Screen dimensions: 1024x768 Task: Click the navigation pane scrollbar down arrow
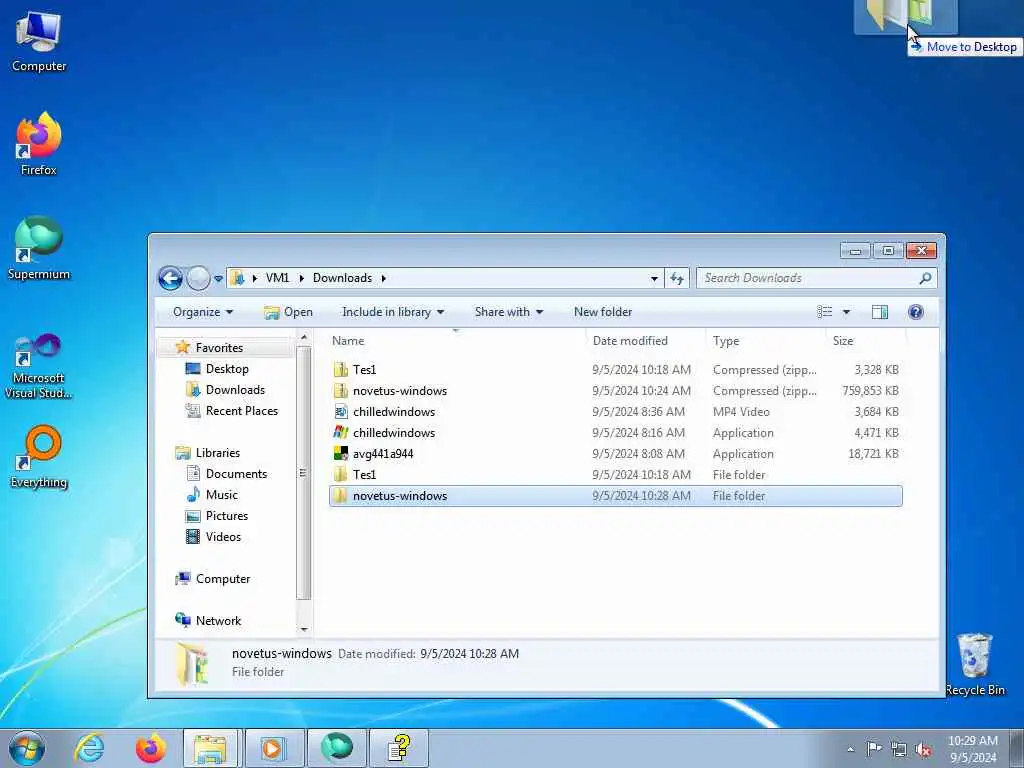303,629
